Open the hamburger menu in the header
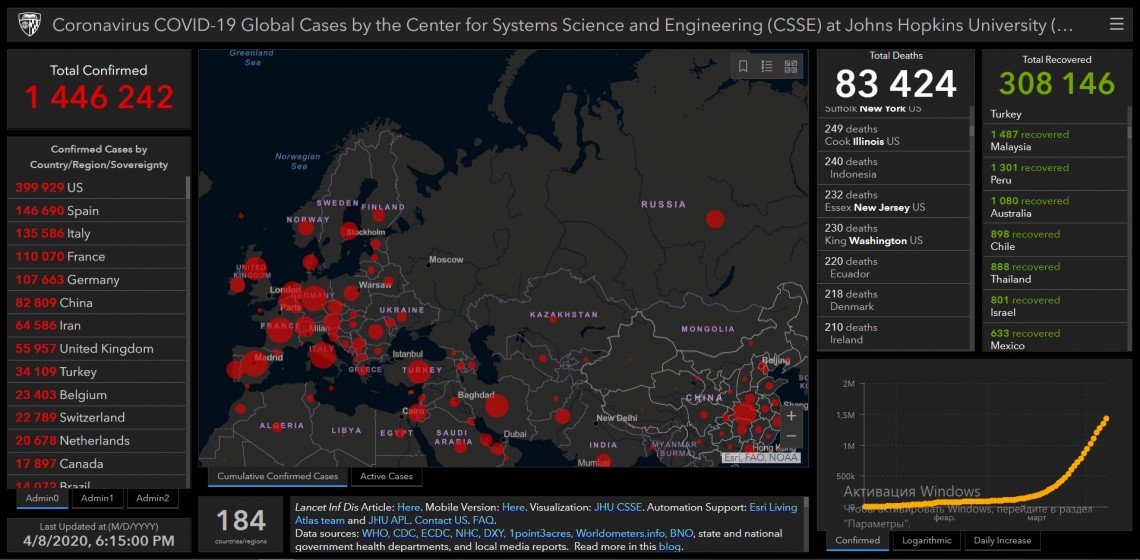 [x=1116, y=24]
